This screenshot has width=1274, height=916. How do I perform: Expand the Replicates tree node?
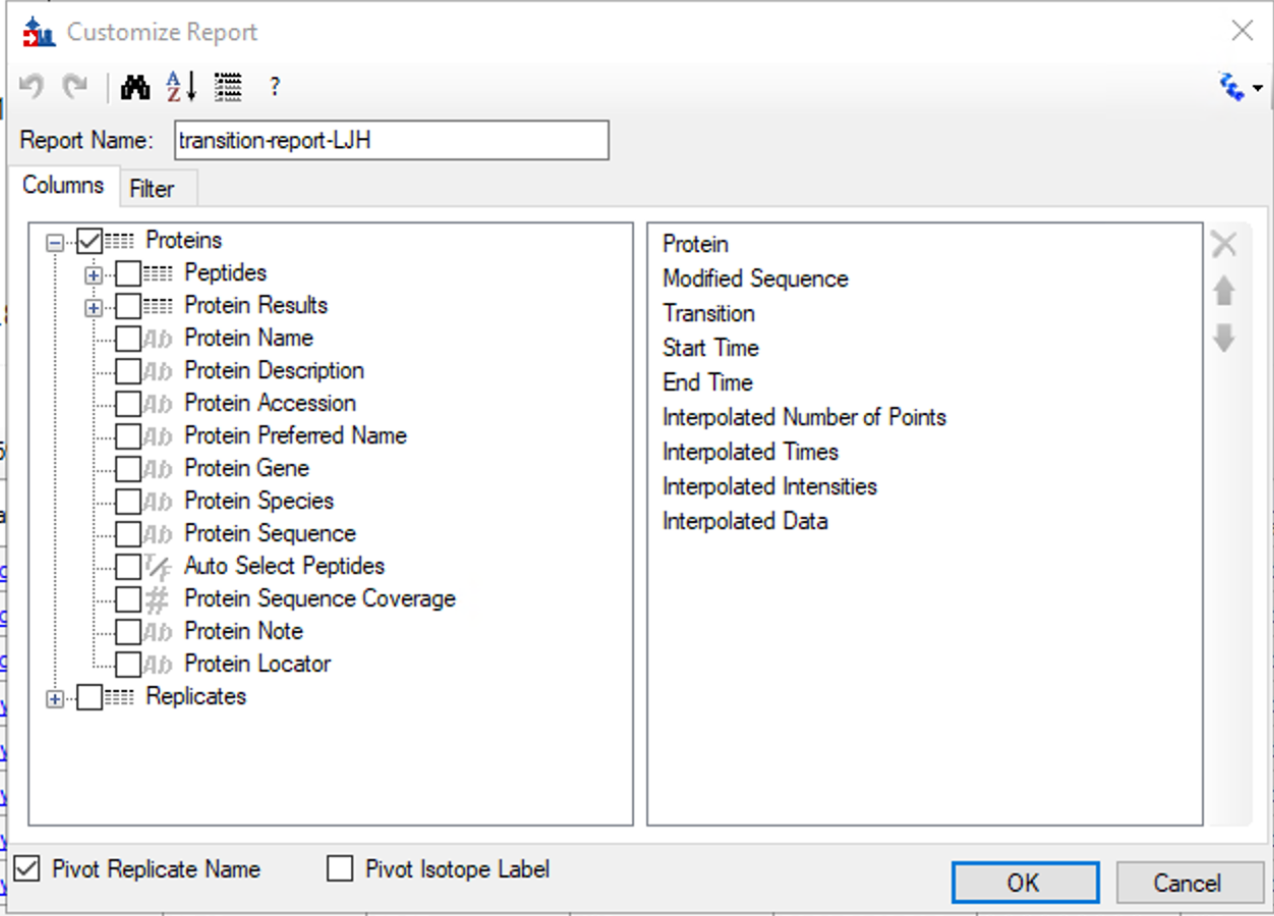55,698
